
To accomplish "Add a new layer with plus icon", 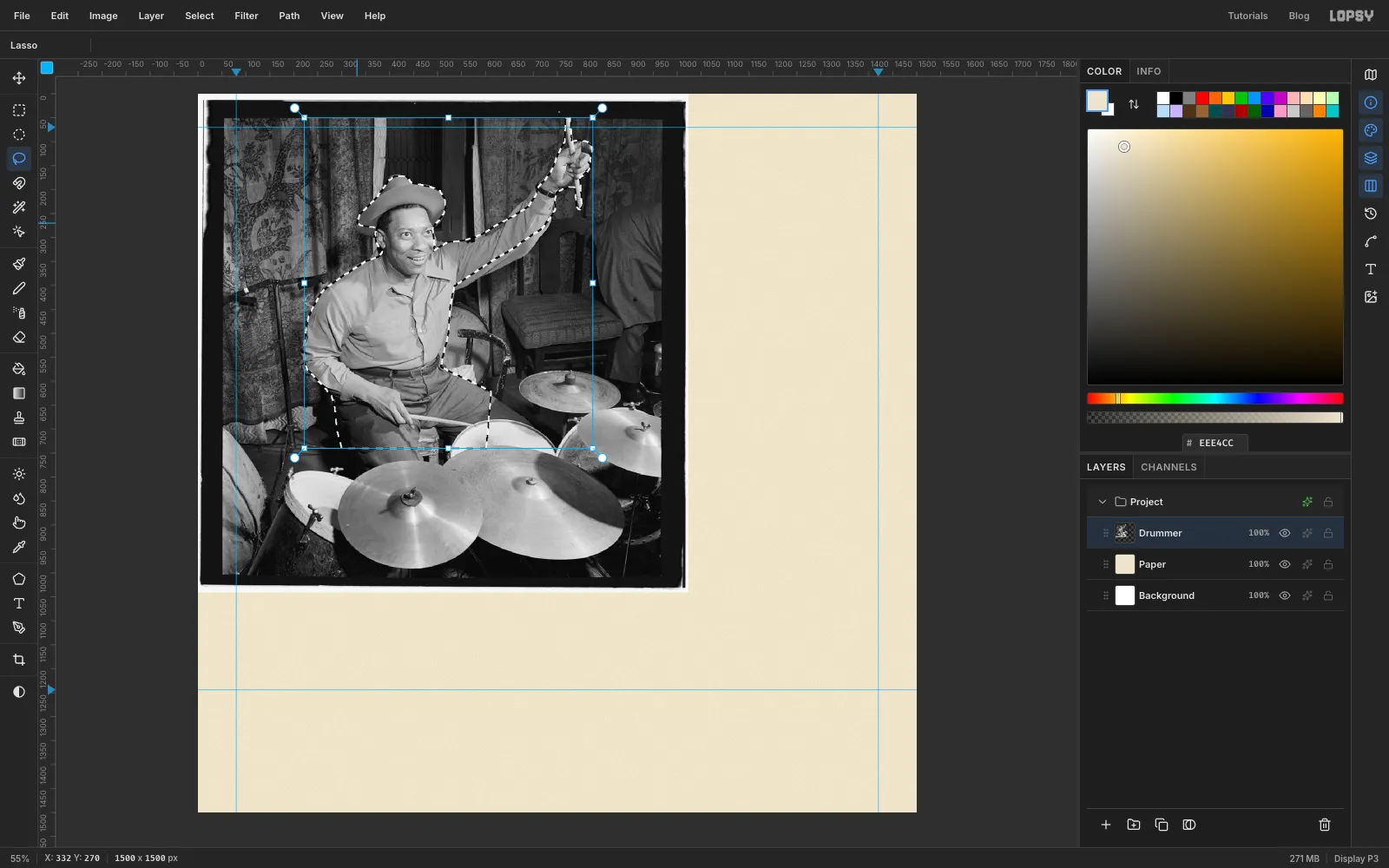I will click(1106, 825).
